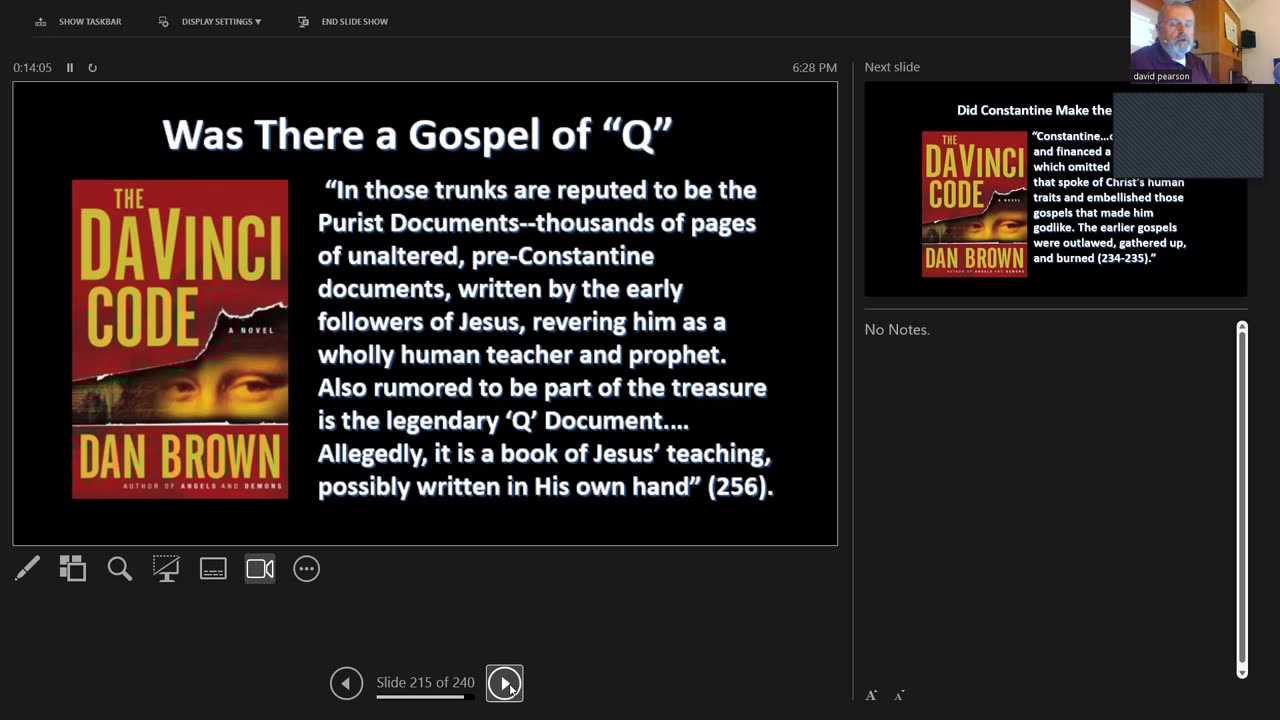Click the current slide main view

click(425, 314)
